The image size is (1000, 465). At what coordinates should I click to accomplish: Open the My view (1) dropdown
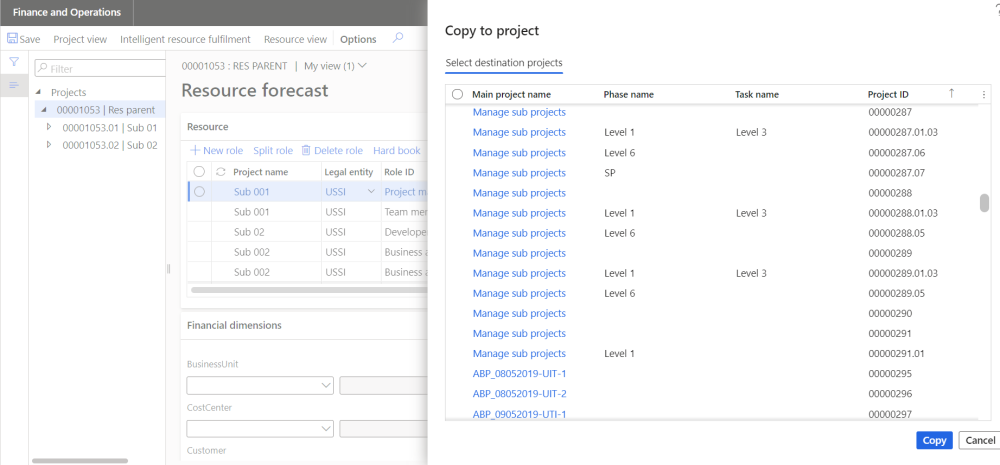[335, 66]
